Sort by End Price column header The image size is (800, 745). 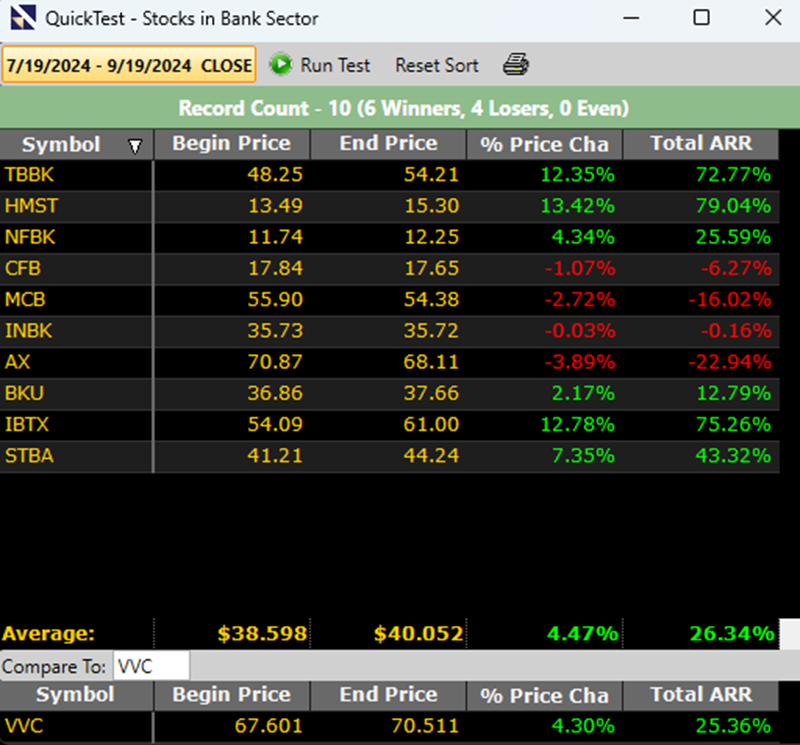[x=388, y=144]
